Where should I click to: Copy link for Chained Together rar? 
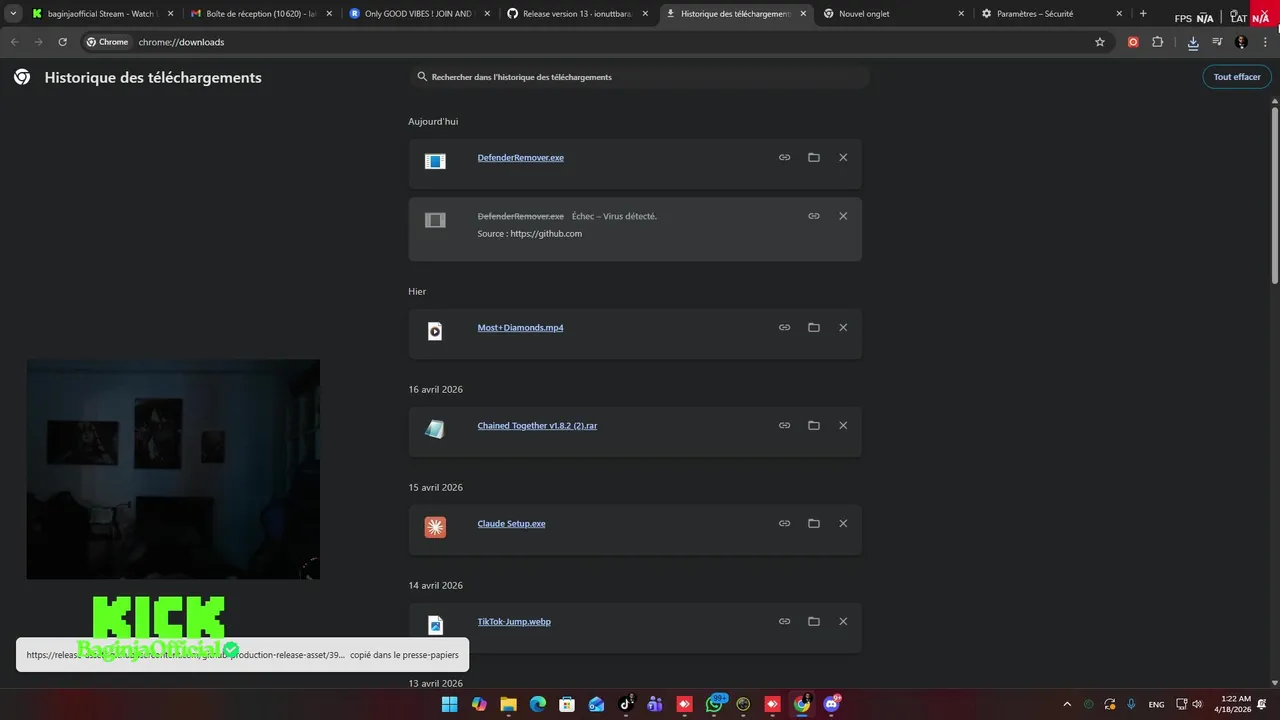[x=784, y=426]
